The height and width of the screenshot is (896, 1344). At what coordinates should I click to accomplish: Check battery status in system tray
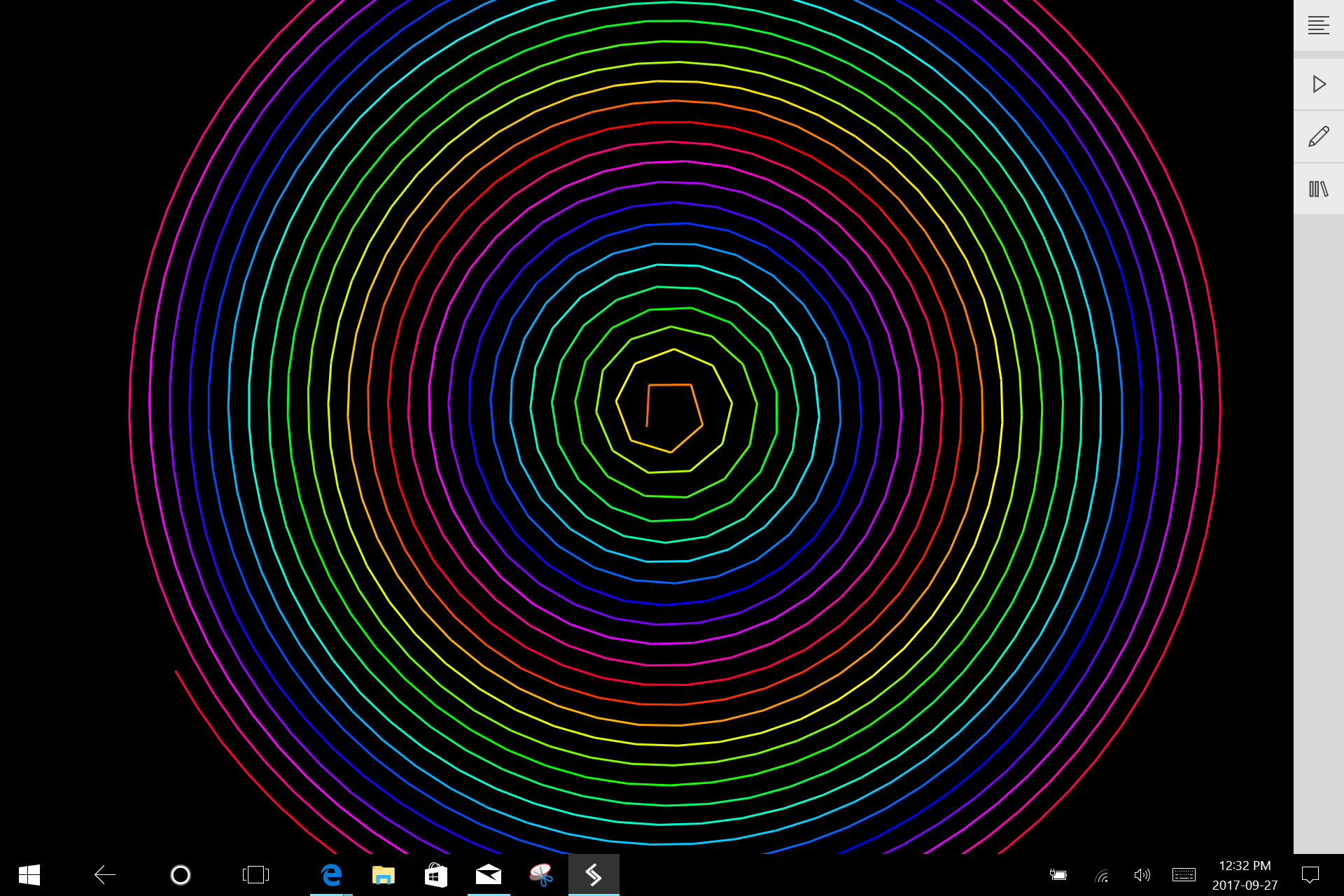(1058, 874)
